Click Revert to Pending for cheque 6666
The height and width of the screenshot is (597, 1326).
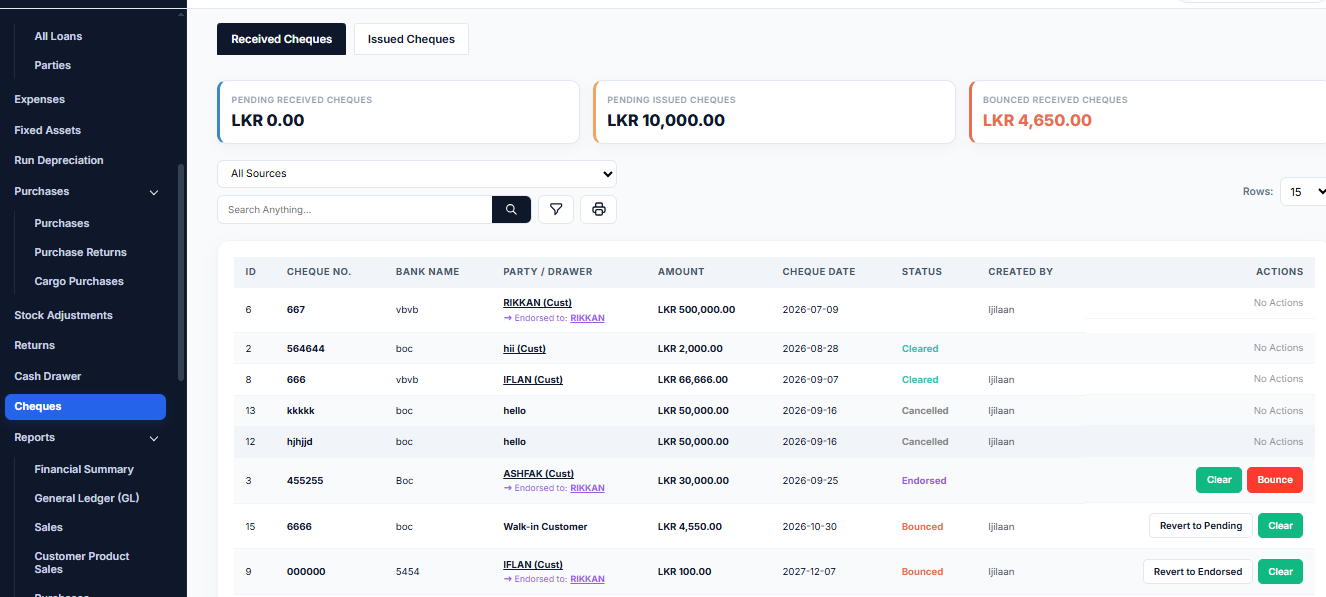[x=1200, y=526]
